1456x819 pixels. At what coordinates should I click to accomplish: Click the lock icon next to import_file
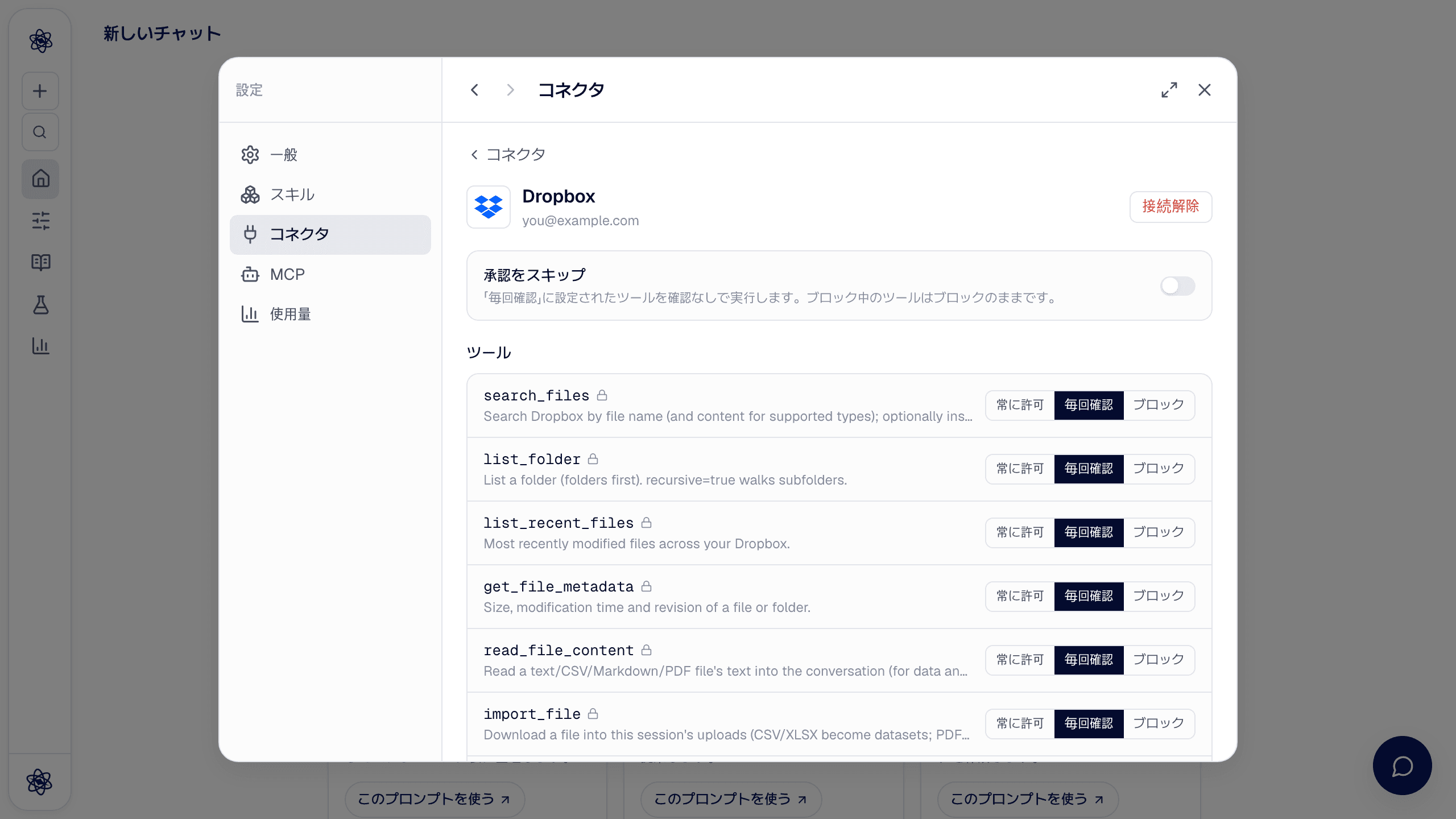pos(593,714)
